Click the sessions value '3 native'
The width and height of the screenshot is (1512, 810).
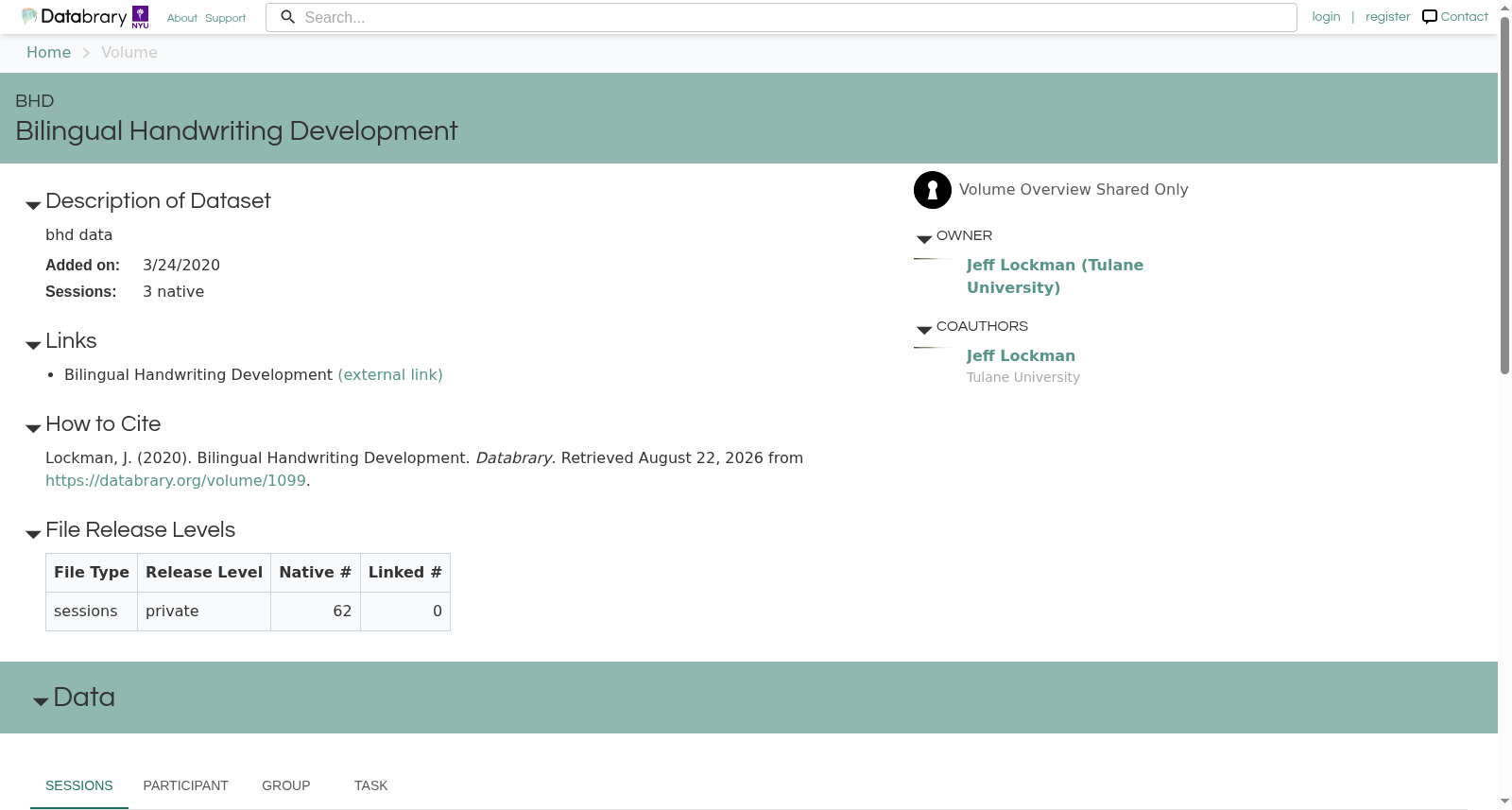[x=173, y=292]
